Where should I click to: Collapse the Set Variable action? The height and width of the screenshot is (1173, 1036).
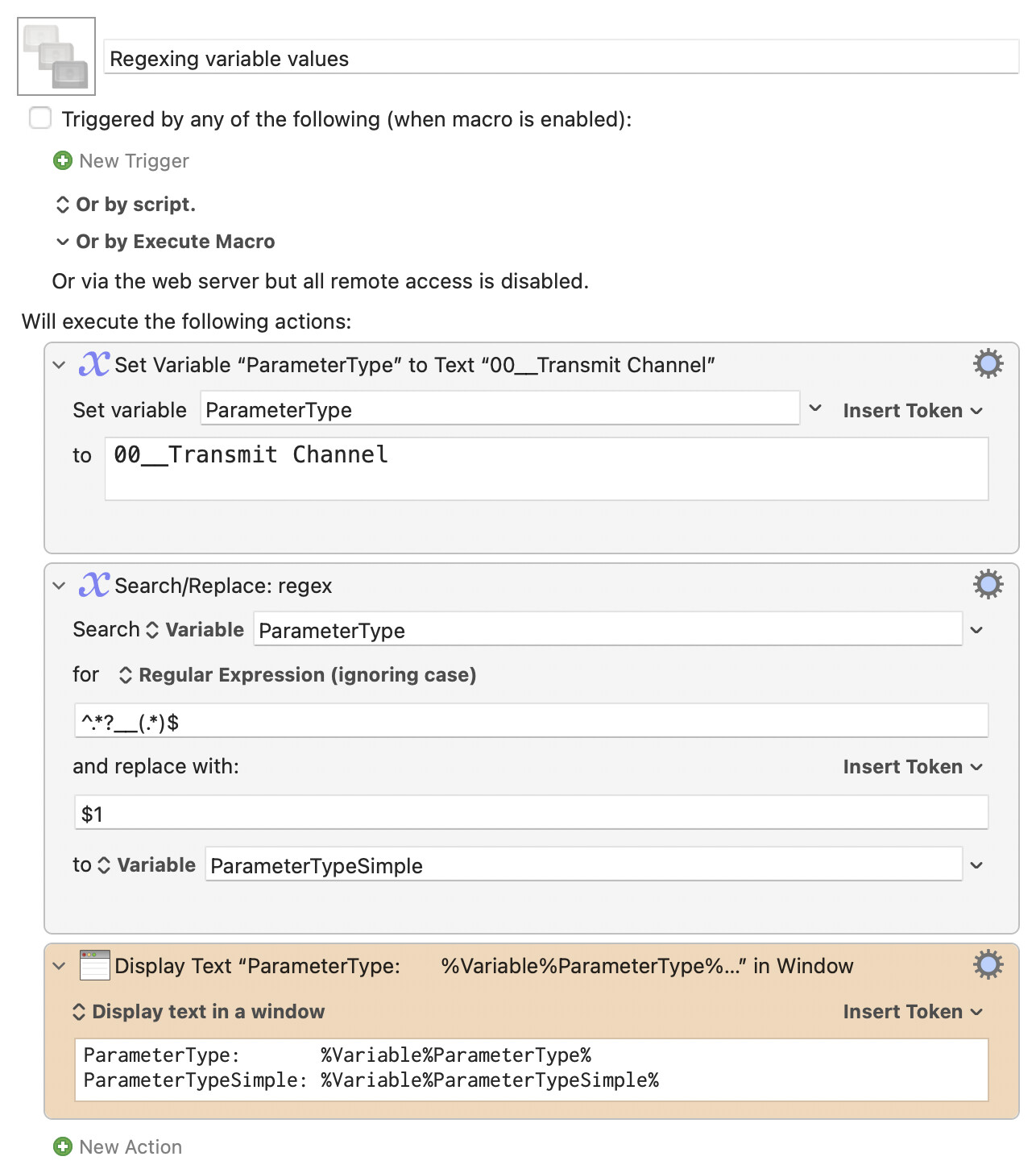[x=59, y=365]
